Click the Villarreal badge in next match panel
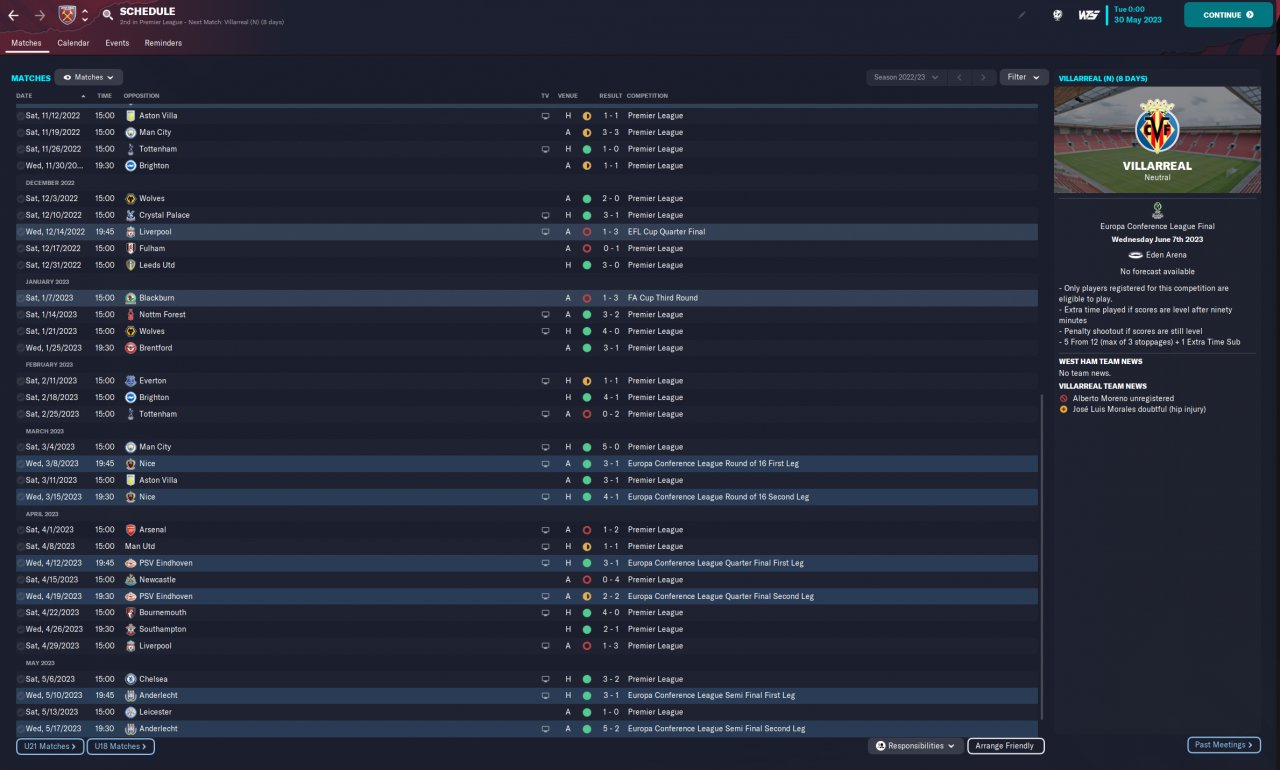 click(1157, 126)
